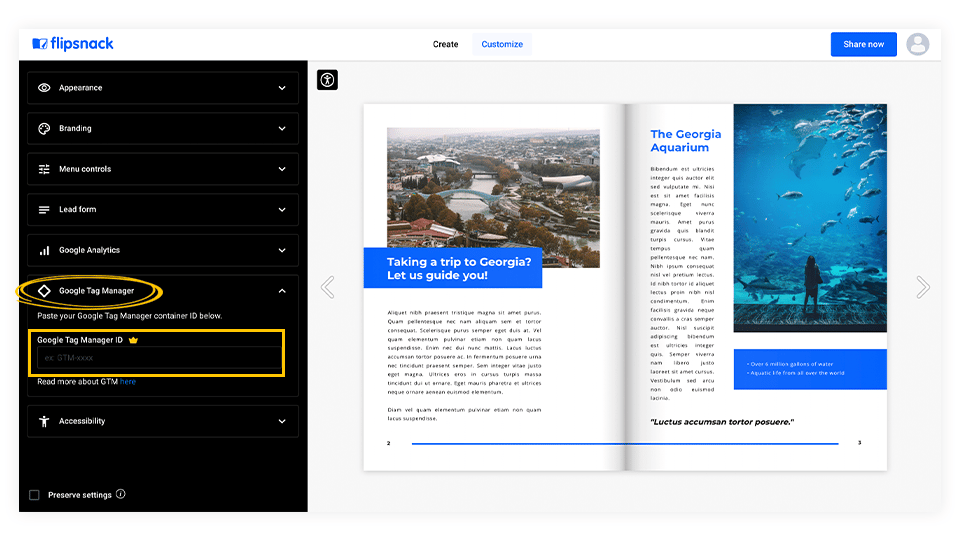Click the Preserve settings info icon
960x541 pixels.
121,494
